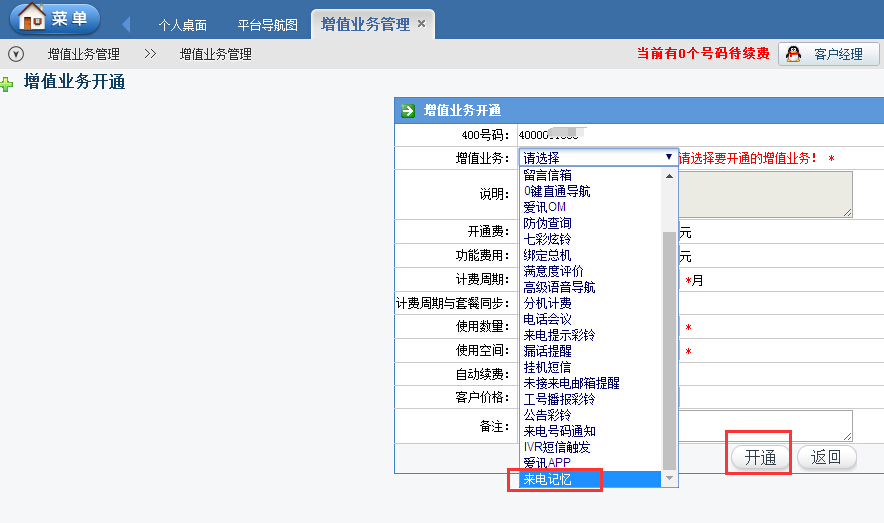Click the QQ penguin icon for 客户经理
This screenshot has height=523, width=884.
[792, 54]
